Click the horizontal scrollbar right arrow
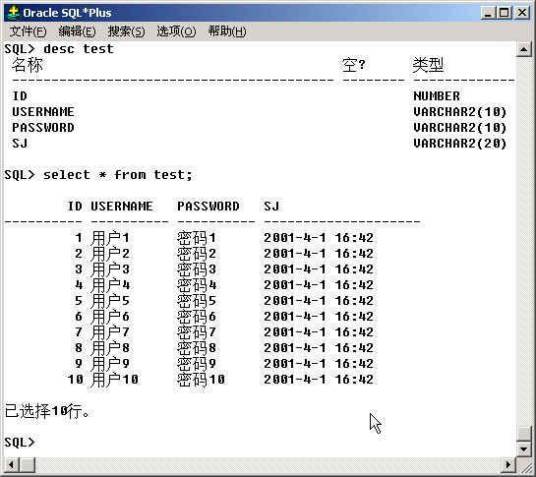Image resolution: width=536 pixels, height=477 pixels. coord(508,464)
